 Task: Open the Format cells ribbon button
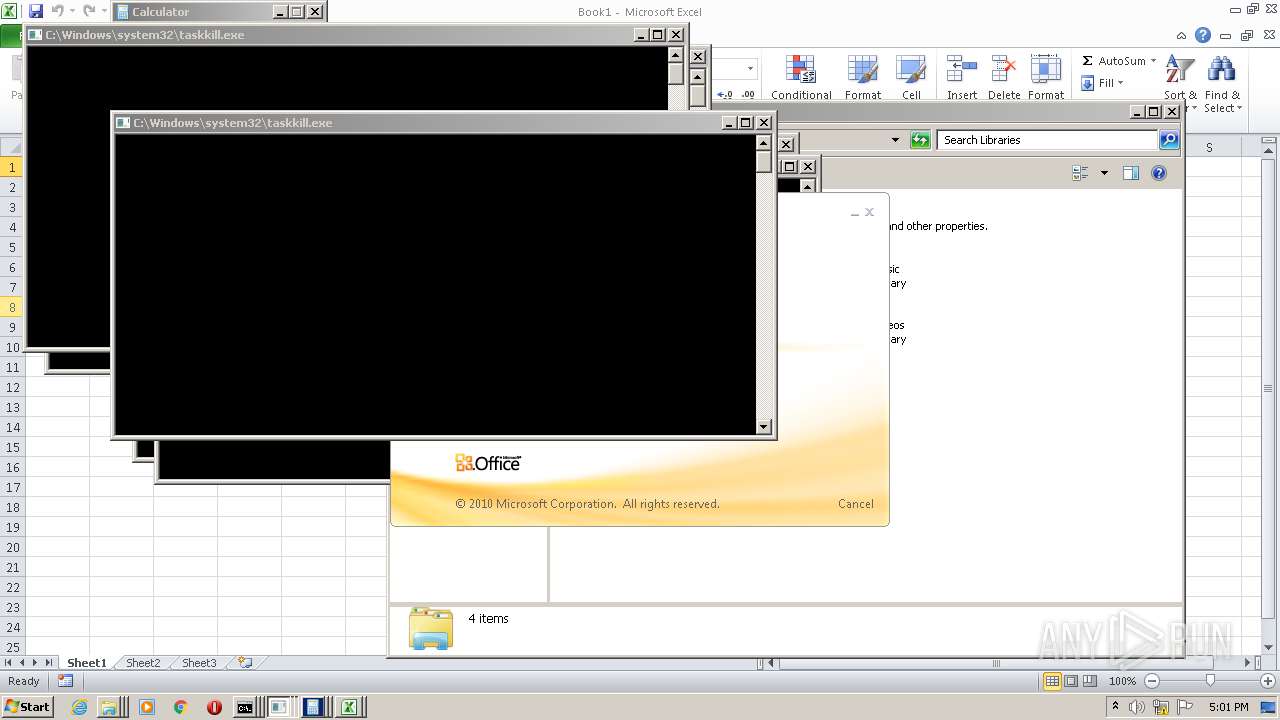[1046, 78]
